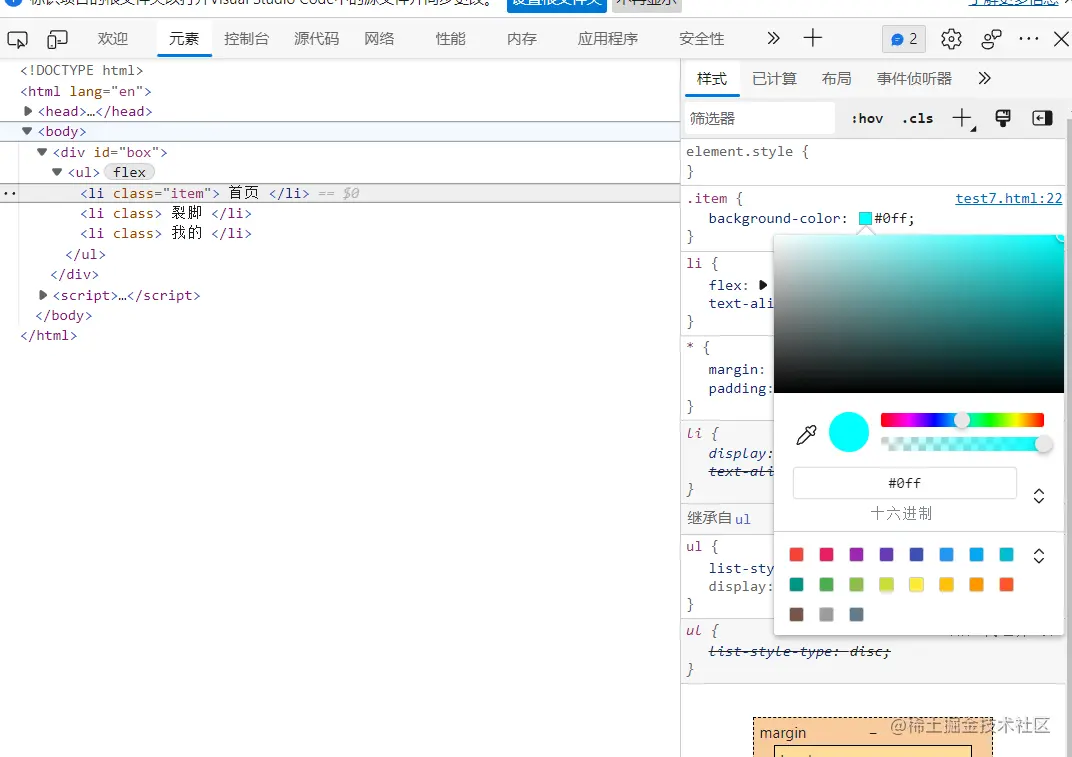
Task: Open the 已计算 computed styles tab
Action: pyautogui.click(x=774, y=78)
